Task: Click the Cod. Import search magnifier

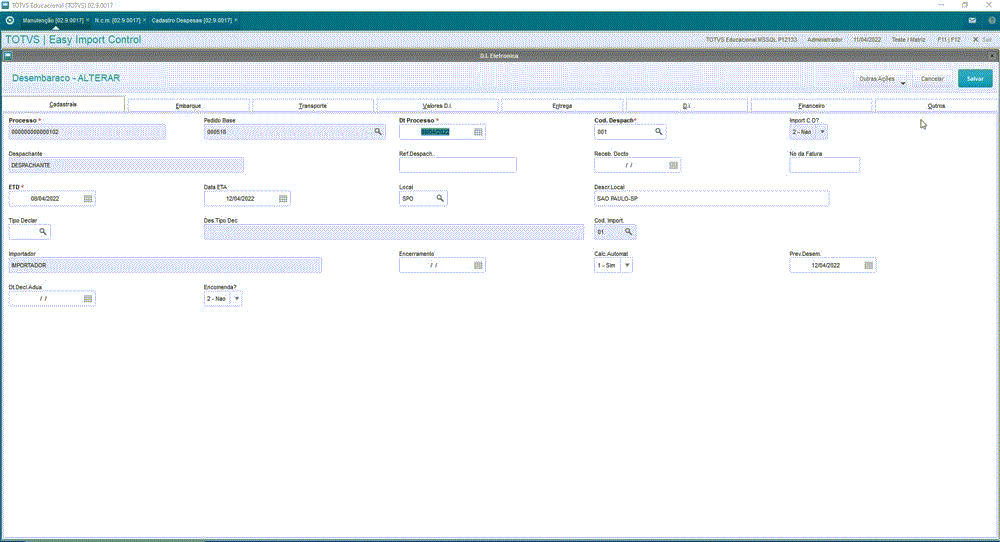Action: pos(628,232)
